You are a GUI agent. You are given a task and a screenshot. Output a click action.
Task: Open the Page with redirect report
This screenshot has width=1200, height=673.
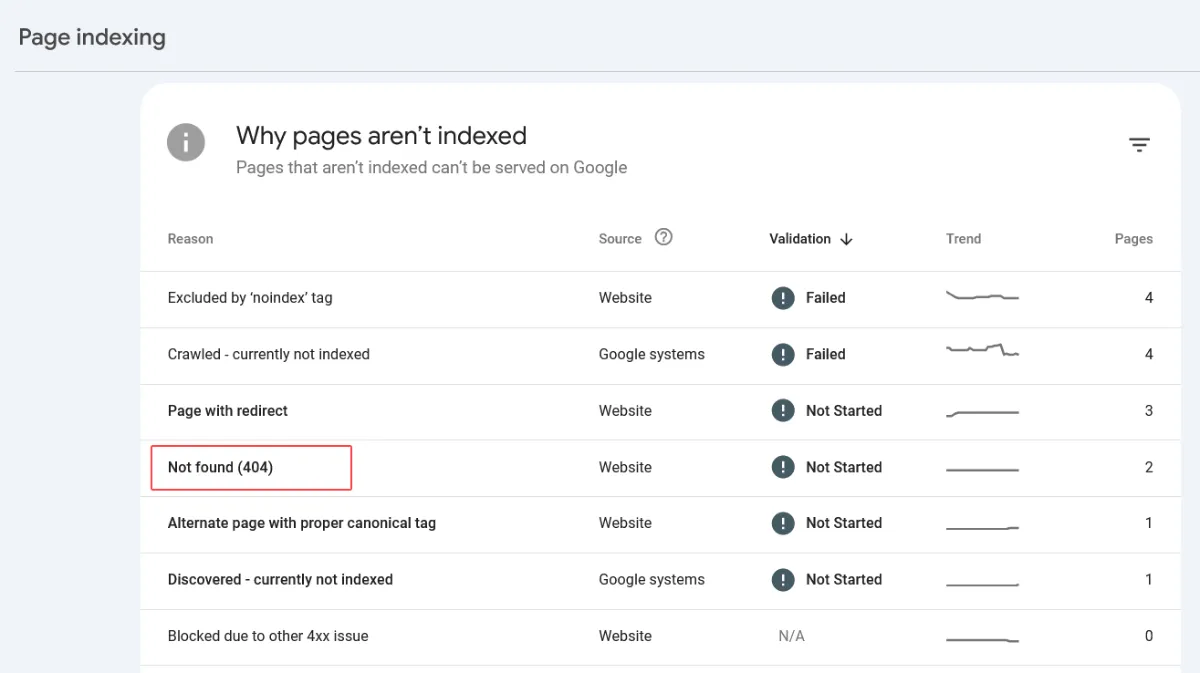pyautogui.click(x=228, y=410)
